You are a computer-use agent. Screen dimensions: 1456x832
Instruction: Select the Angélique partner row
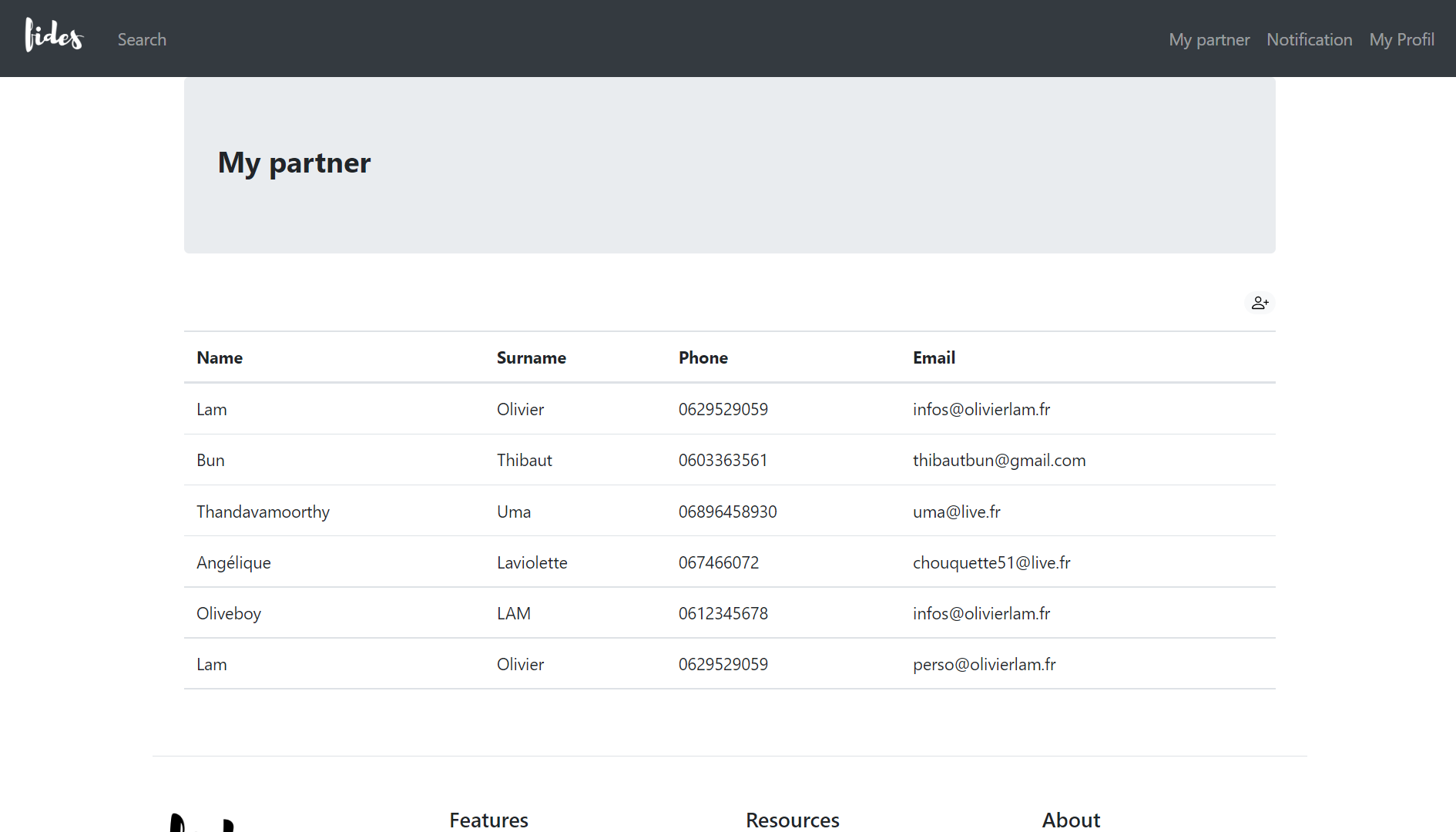233,562
